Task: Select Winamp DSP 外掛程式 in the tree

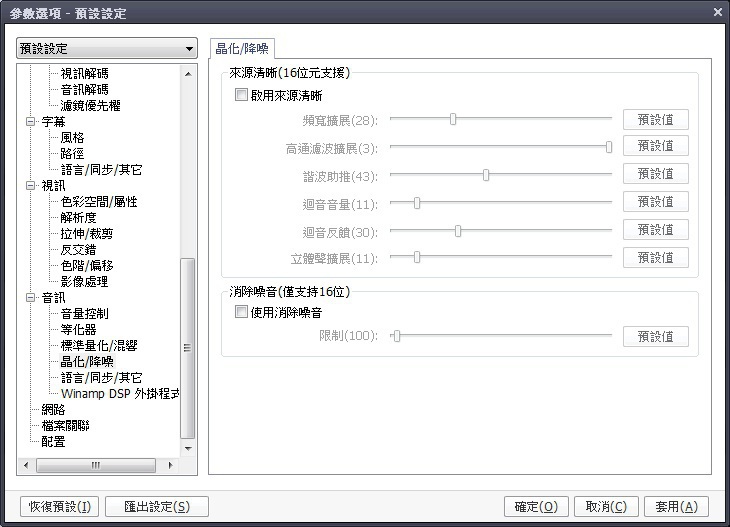Action: [120, 393]
